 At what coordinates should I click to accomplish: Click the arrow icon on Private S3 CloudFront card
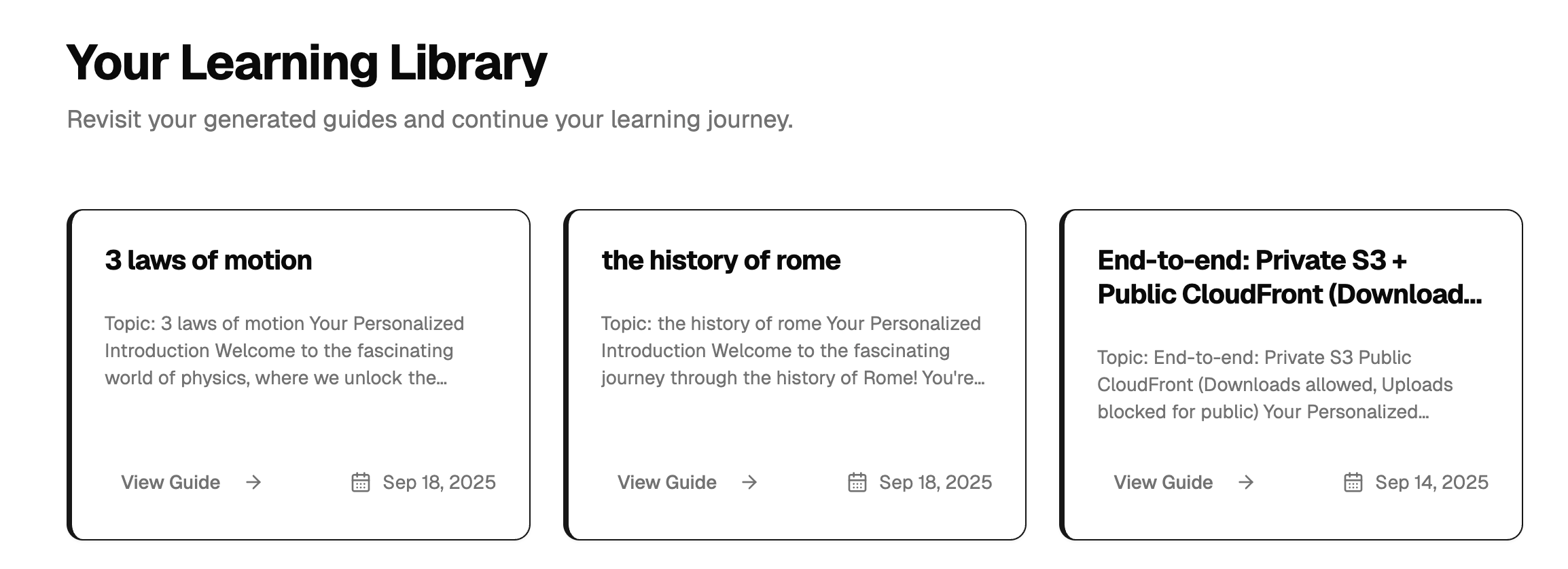1246,482
